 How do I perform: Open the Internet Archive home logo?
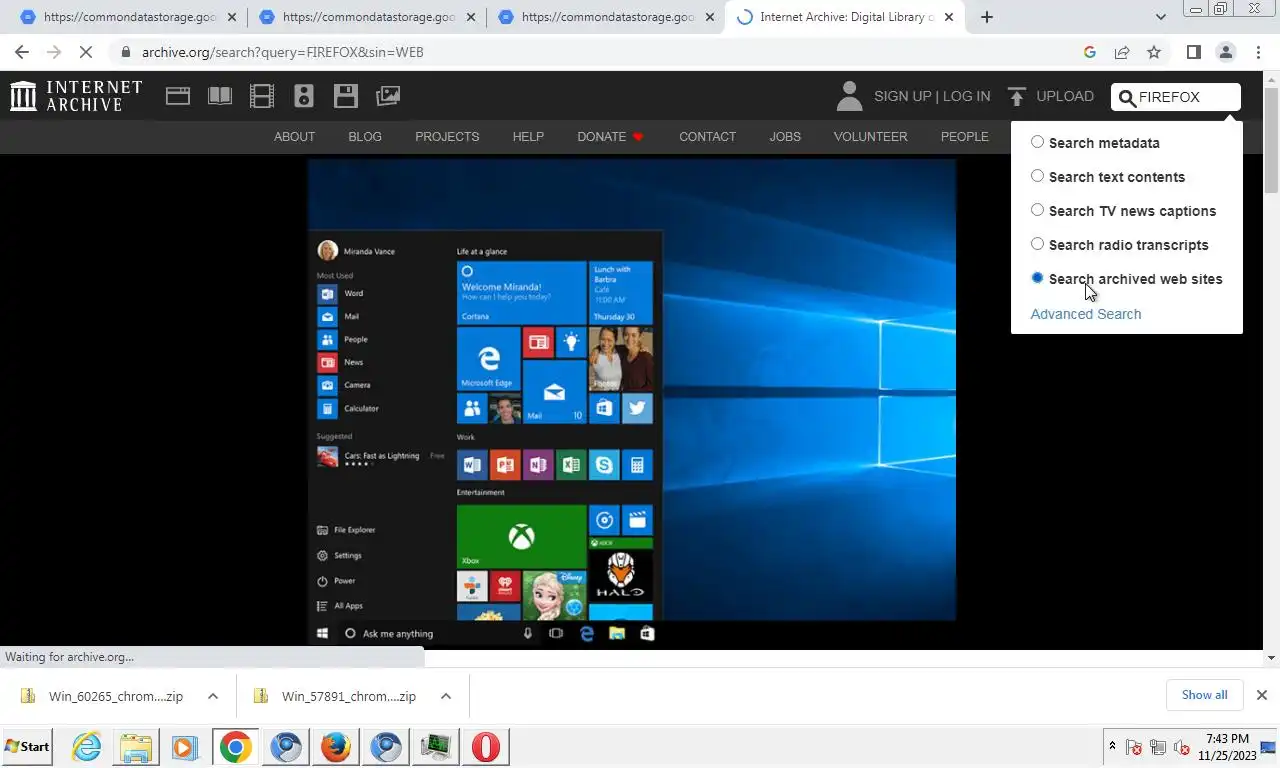coord(76,96)
